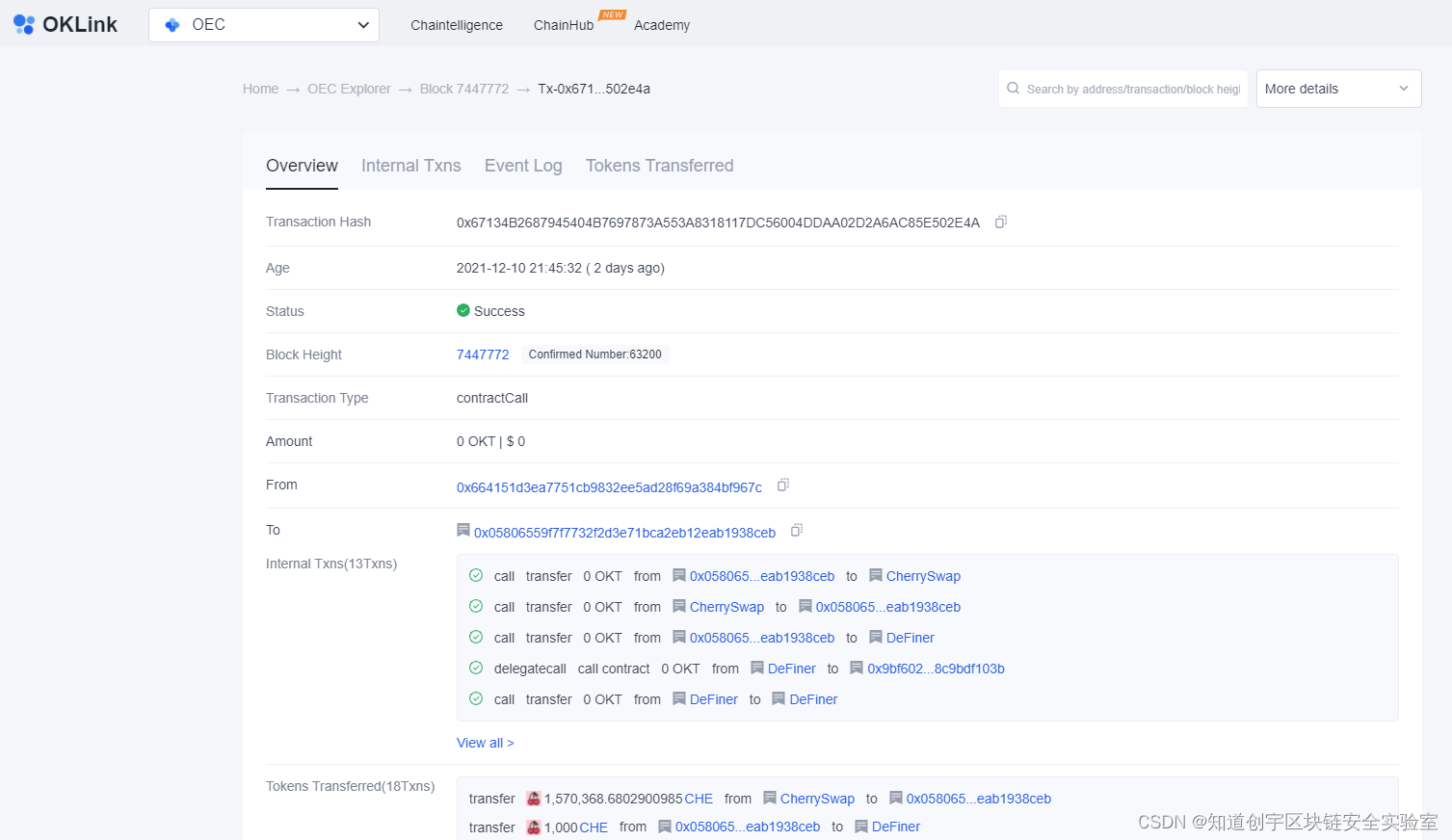Open block height 7447772 link
The width and height of the screenshot is (1452, 840).
click(483, 354)
